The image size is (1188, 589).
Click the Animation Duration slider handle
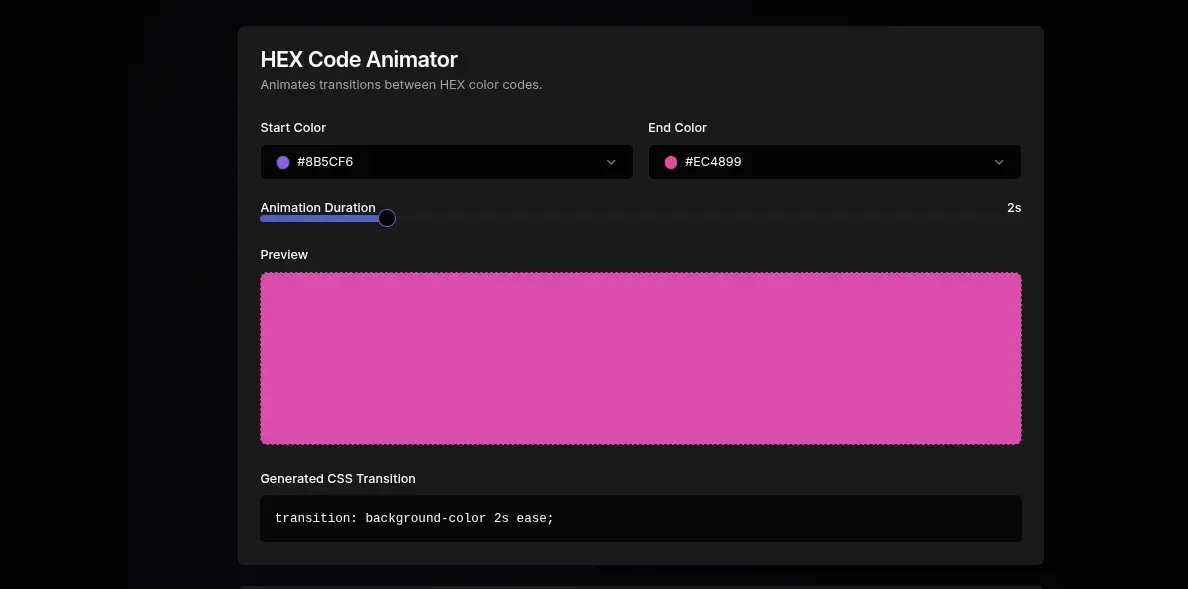pos(387,217)
